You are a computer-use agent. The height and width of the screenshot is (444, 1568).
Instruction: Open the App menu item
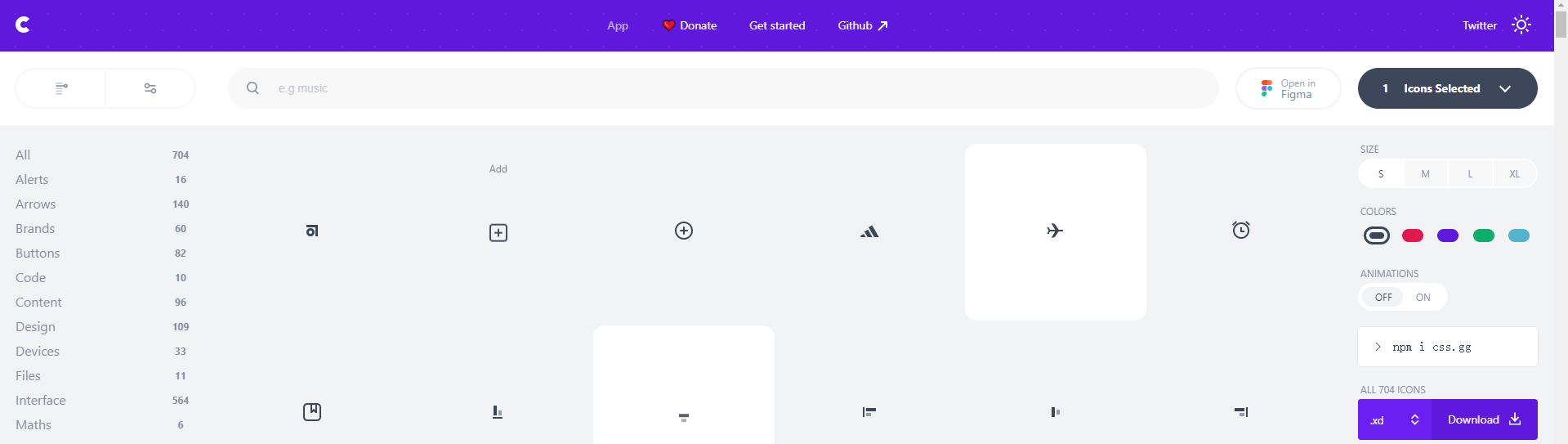point(618,25)
